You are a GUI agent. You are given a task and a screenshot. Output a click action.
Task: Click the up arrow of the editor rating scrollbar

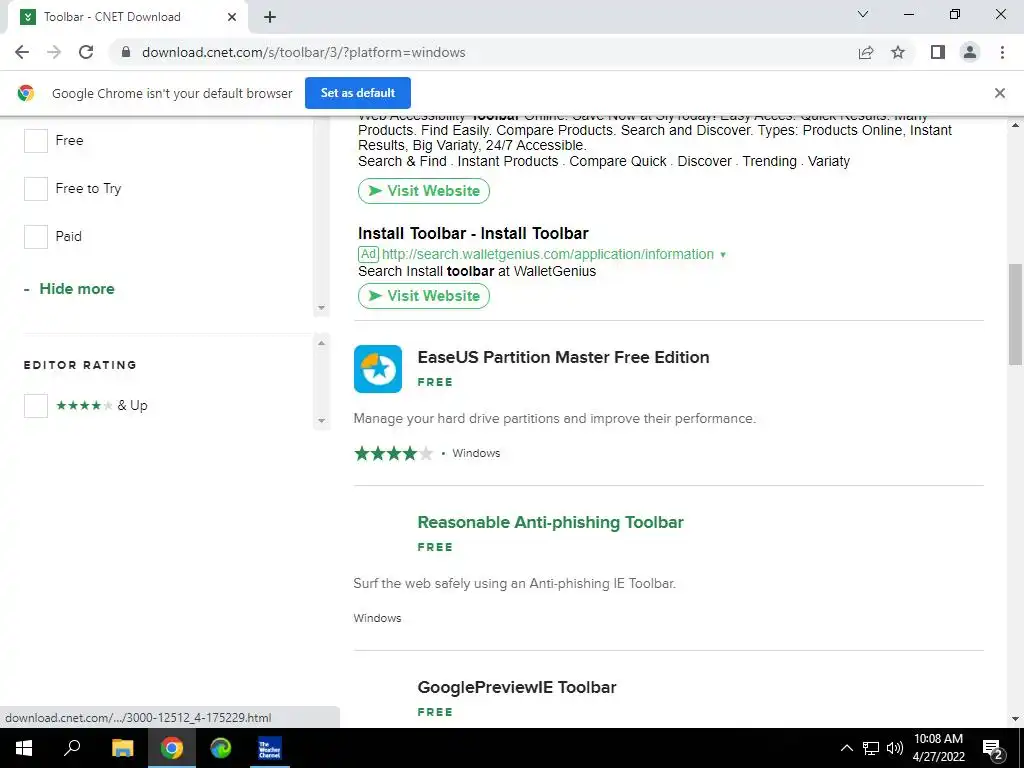point(321,343)
